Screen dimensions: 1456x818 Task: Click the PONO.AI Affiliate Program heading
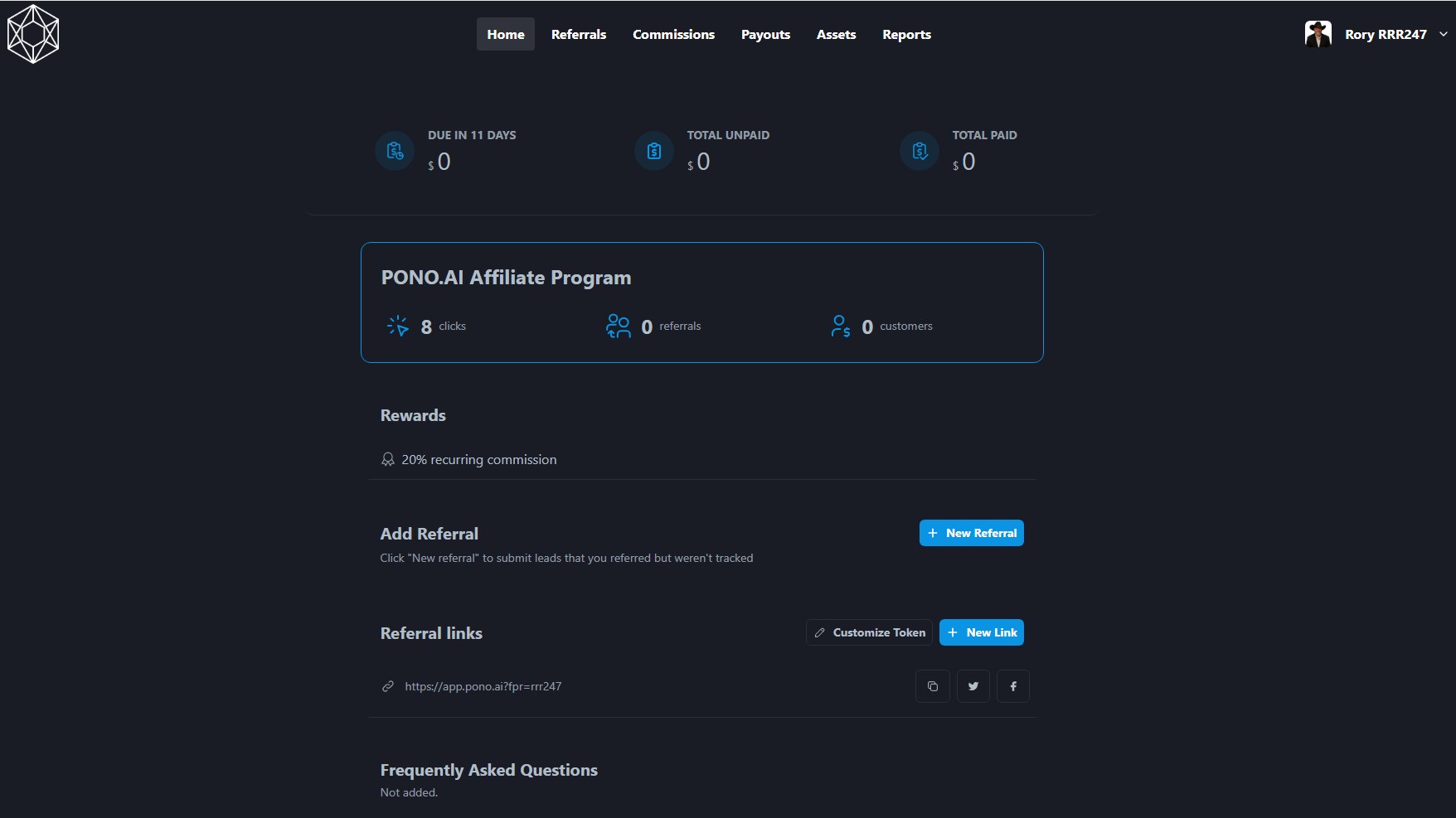coord(506,278)
